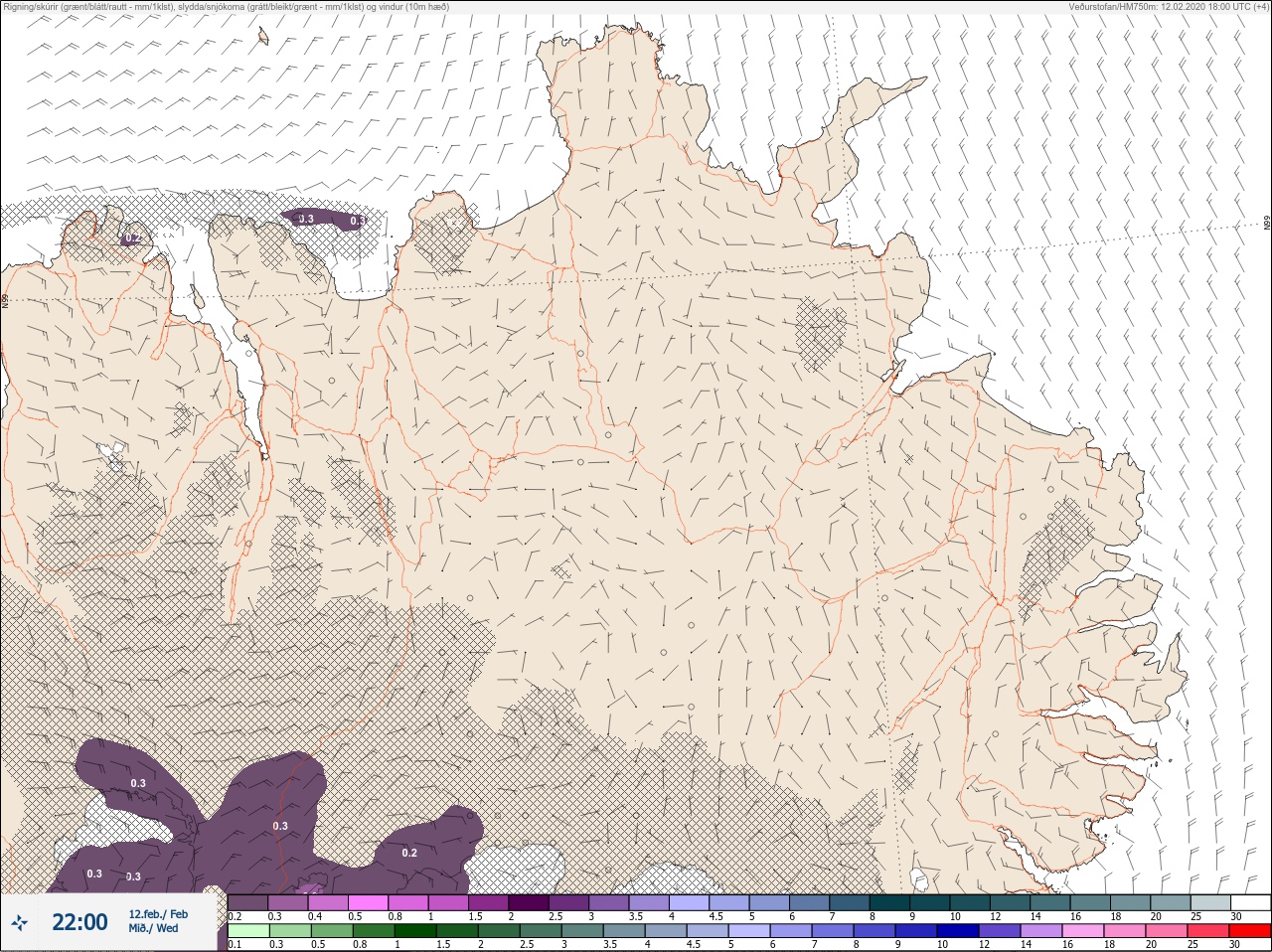This screenshot has height=952, width=1272.
Task: Select the dark teal swatch at 9 in top legend
Action: click(931, 902)
